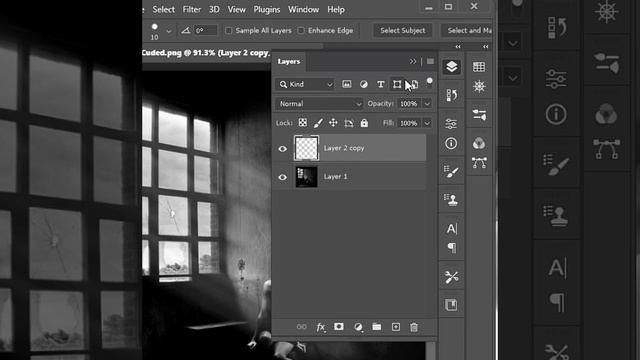Enable Enhance Edge checkbox
The width and height of the screenshot is (640, 360).
(x=301, y=31)
